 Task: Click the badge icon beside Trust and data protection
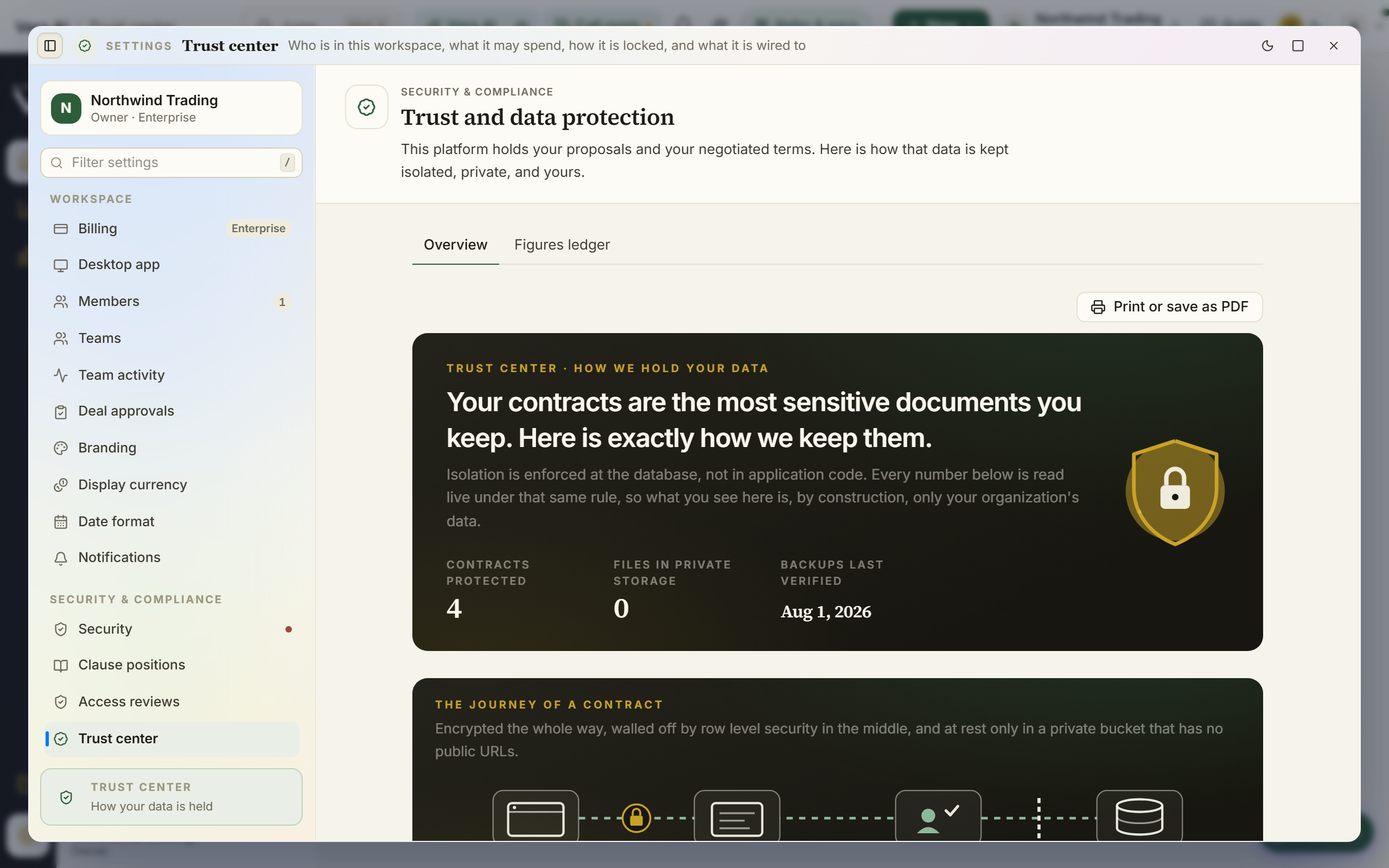click(x=367, y=107)
